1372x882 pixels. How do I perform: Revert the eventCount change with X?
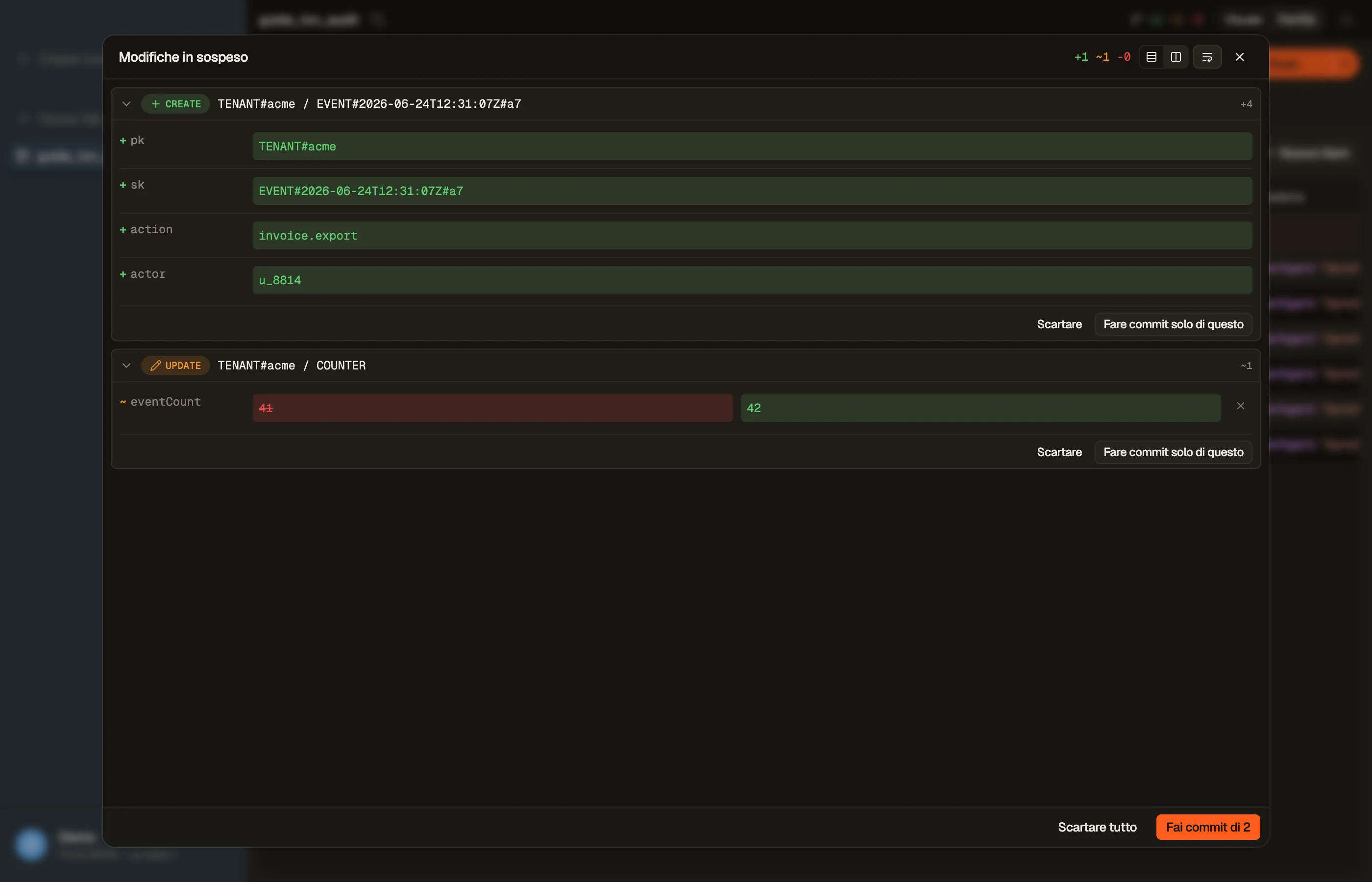(1240, 406)
